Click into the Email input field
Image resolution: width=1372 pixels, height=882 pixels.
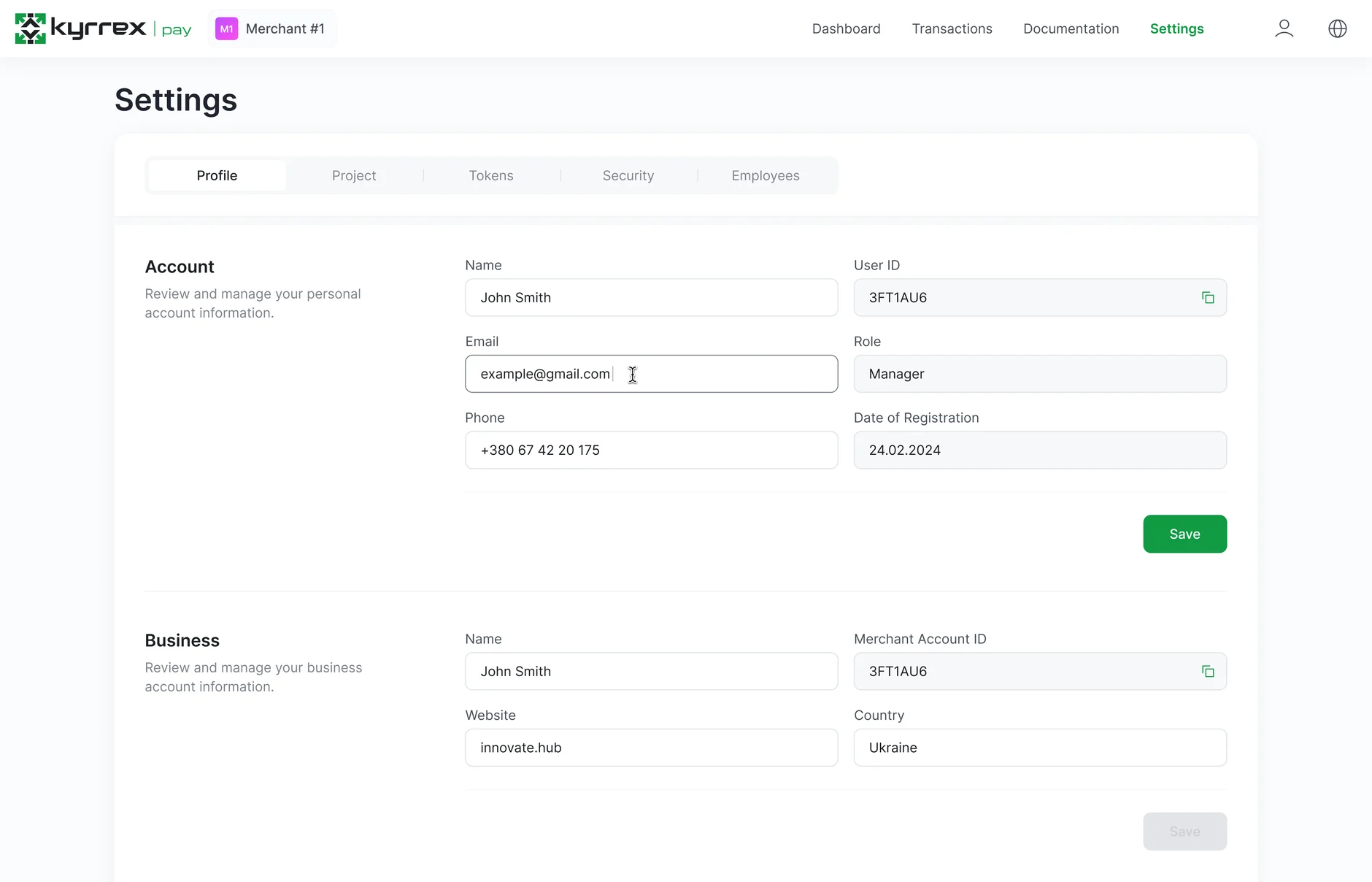(651, 374)
